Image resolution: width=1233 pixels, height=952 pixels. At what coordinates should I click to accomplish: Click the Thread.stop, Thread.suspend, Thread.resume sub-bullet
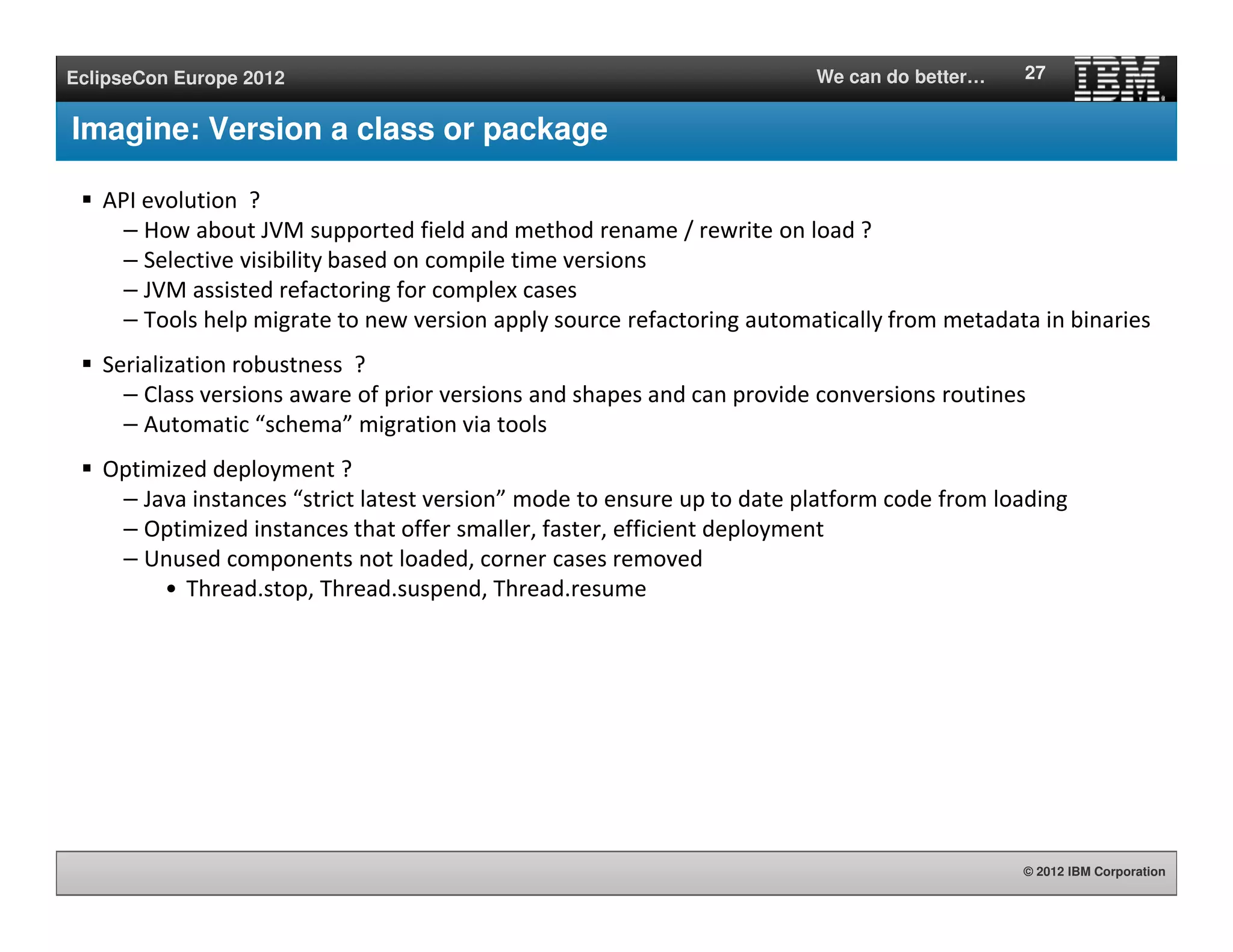click(x=415, y=589)
